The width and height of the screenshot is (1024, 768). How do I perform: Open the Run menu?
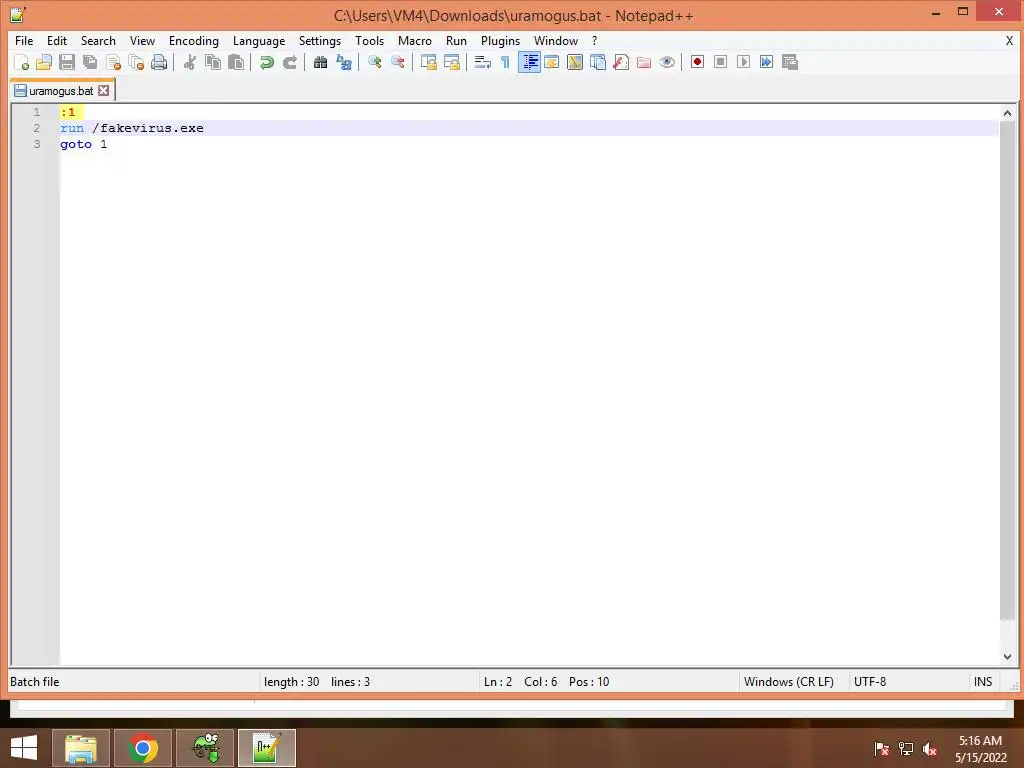(456, 40)
